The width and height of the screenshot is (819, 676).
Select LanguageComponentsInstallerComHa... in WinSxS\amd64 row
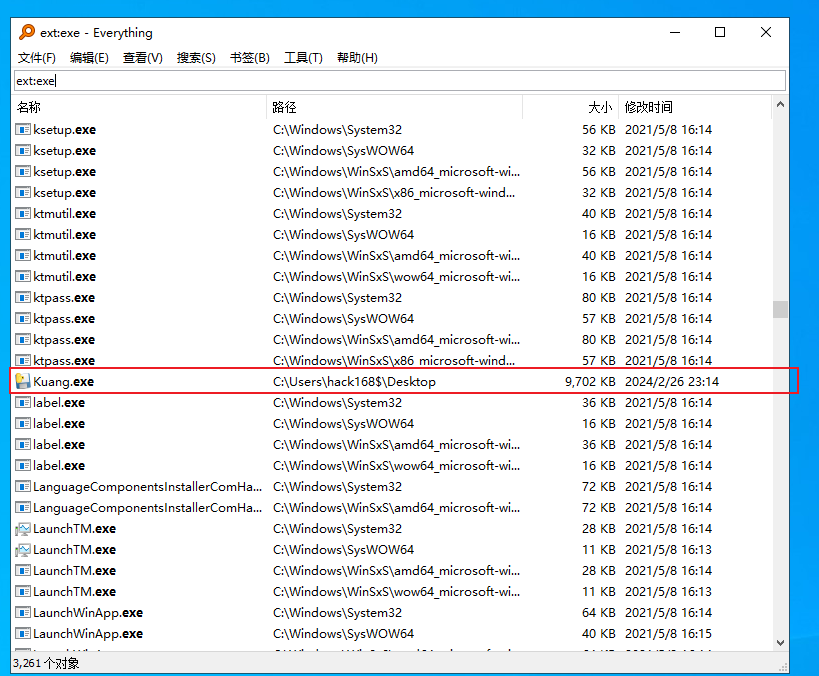(148, 508)
